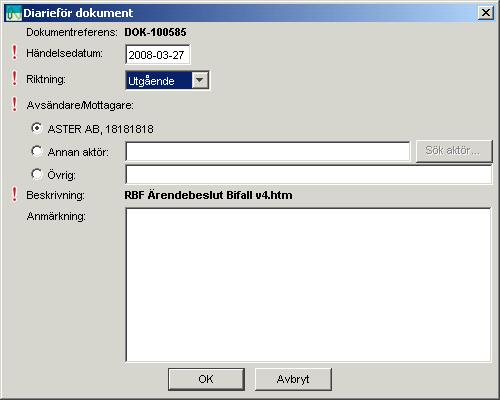
Task: Close the Diarieför dokument dialog
Action: point(486,13)
